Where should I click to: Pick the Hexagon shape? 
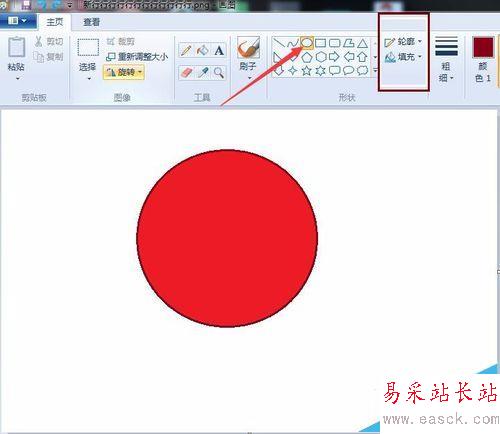click(321, 57)
